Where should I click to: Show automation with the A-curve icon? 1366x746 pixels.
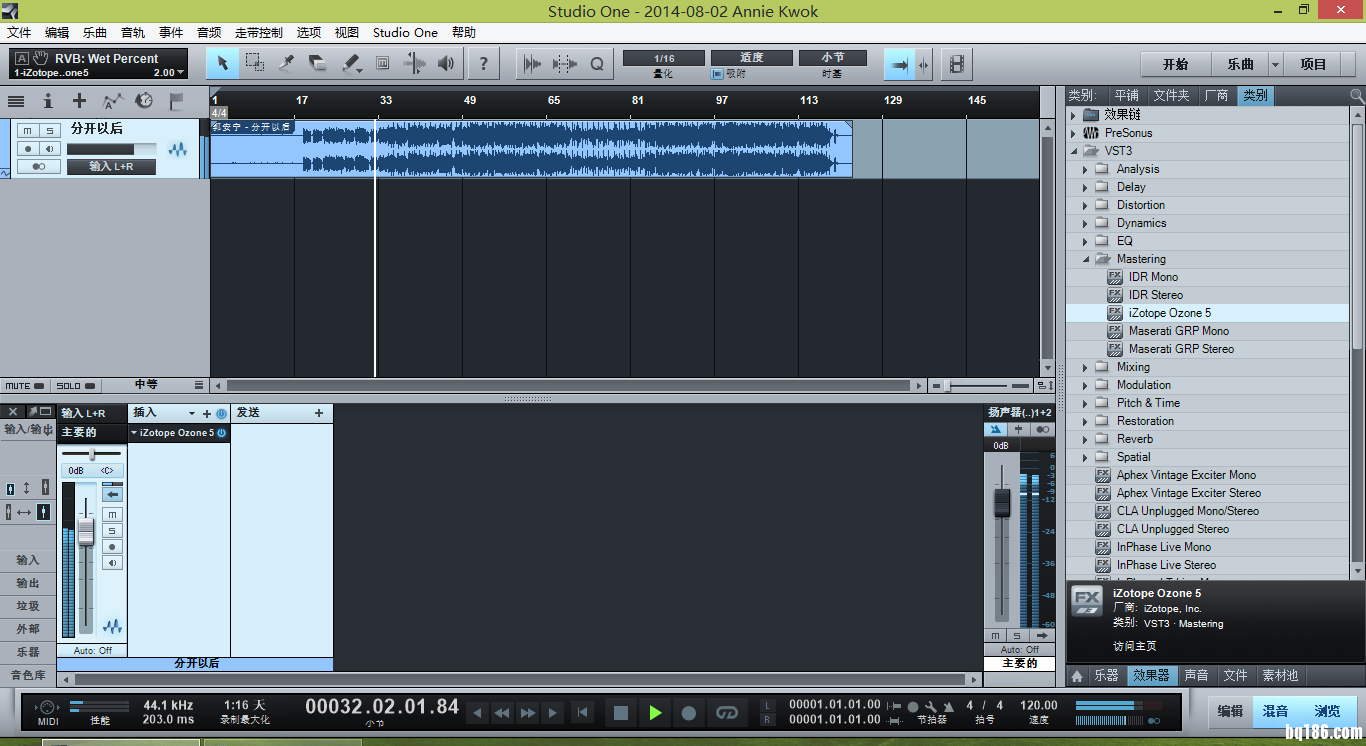112,101
